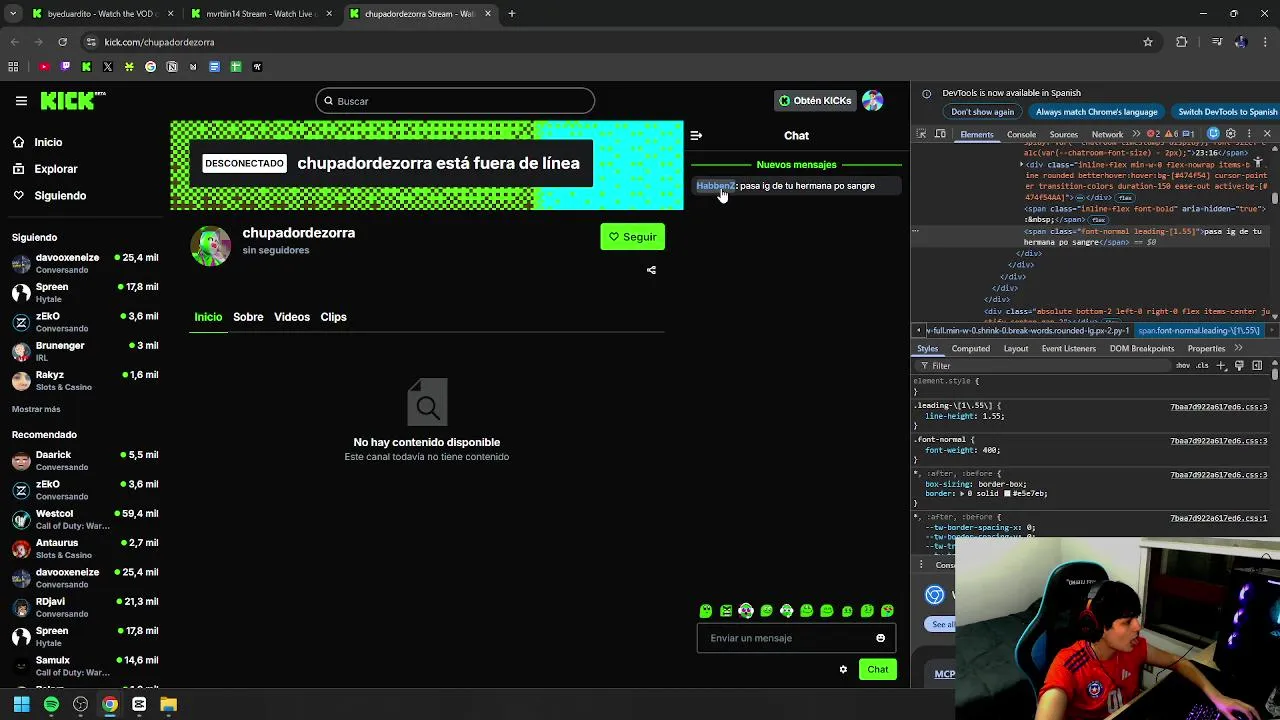Go to Siguiendo in sidebar
The image size is (1280, 720).
pyautogui.click(x=60, y=196)
